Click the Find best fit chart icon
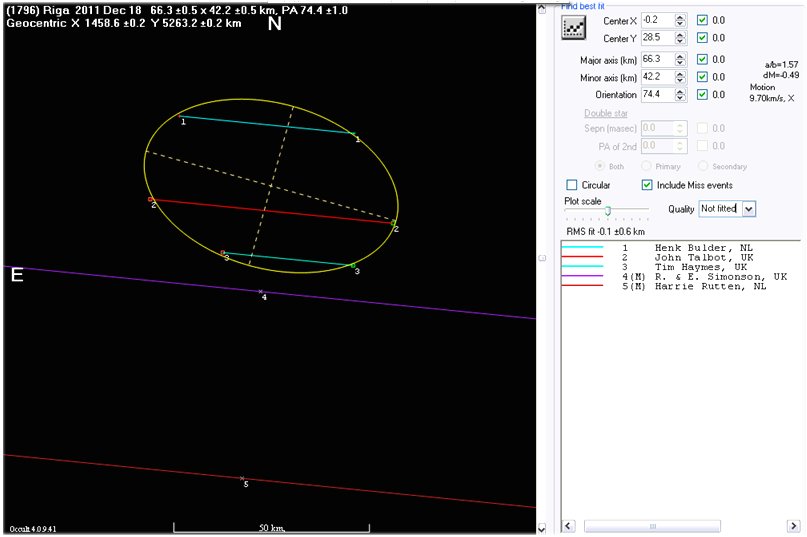 [573, 28]
